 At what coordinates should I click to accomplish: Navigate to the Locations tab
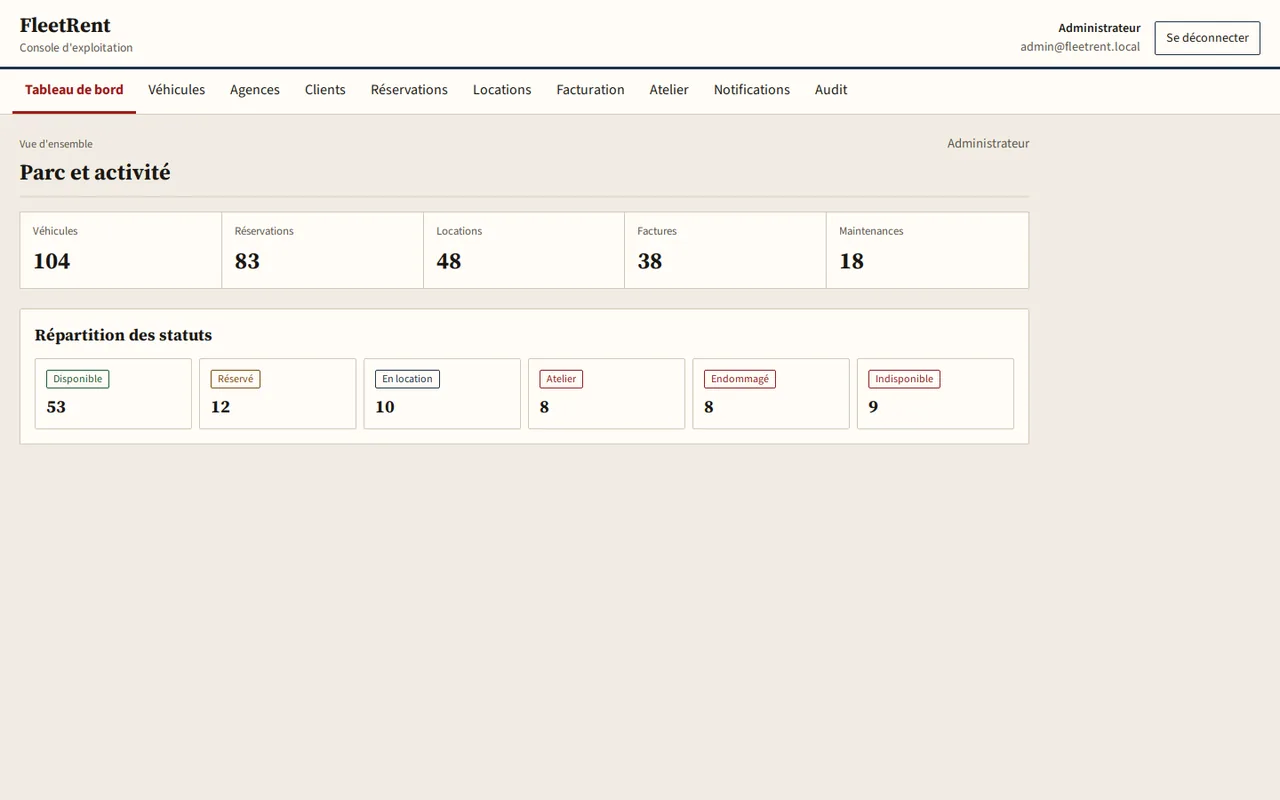coord(502,90)
